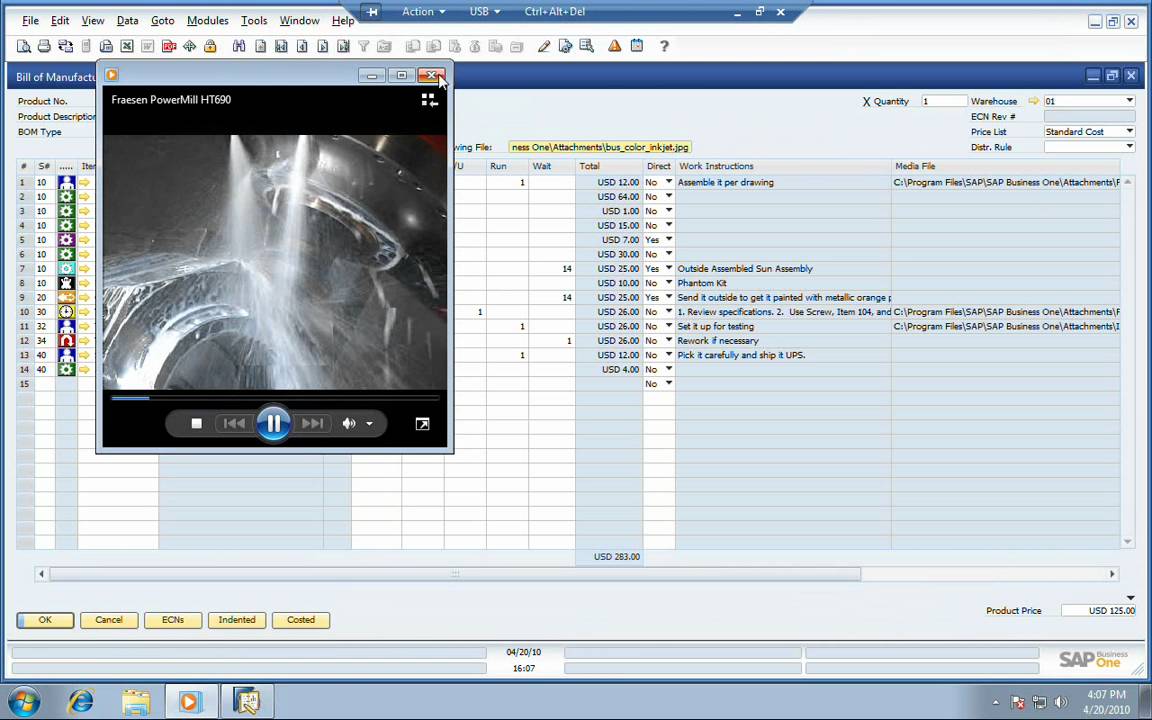
Task: Click the Quantity input field
Action: tap(944, 101)
